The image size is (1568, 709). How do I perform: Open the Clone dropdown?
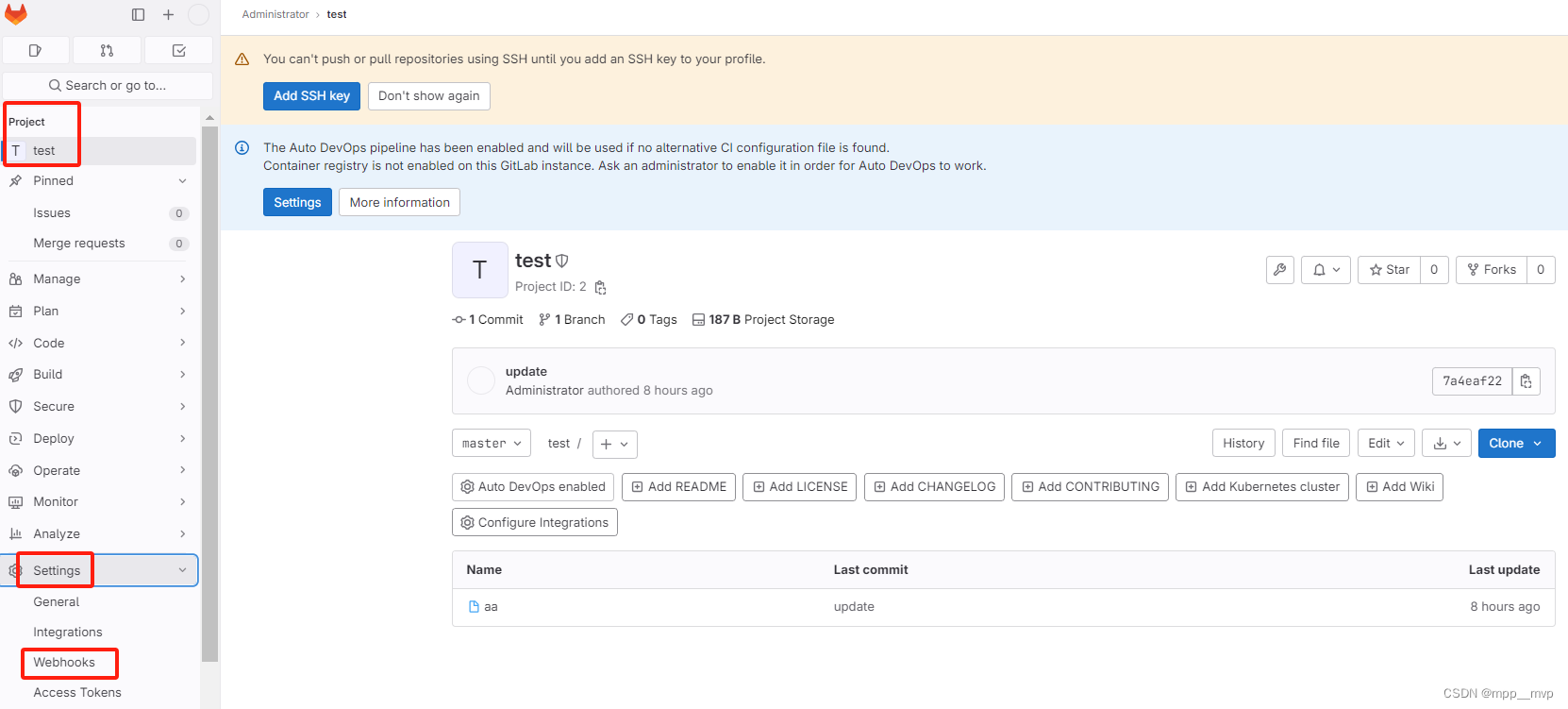click(x=1516, y=443)
